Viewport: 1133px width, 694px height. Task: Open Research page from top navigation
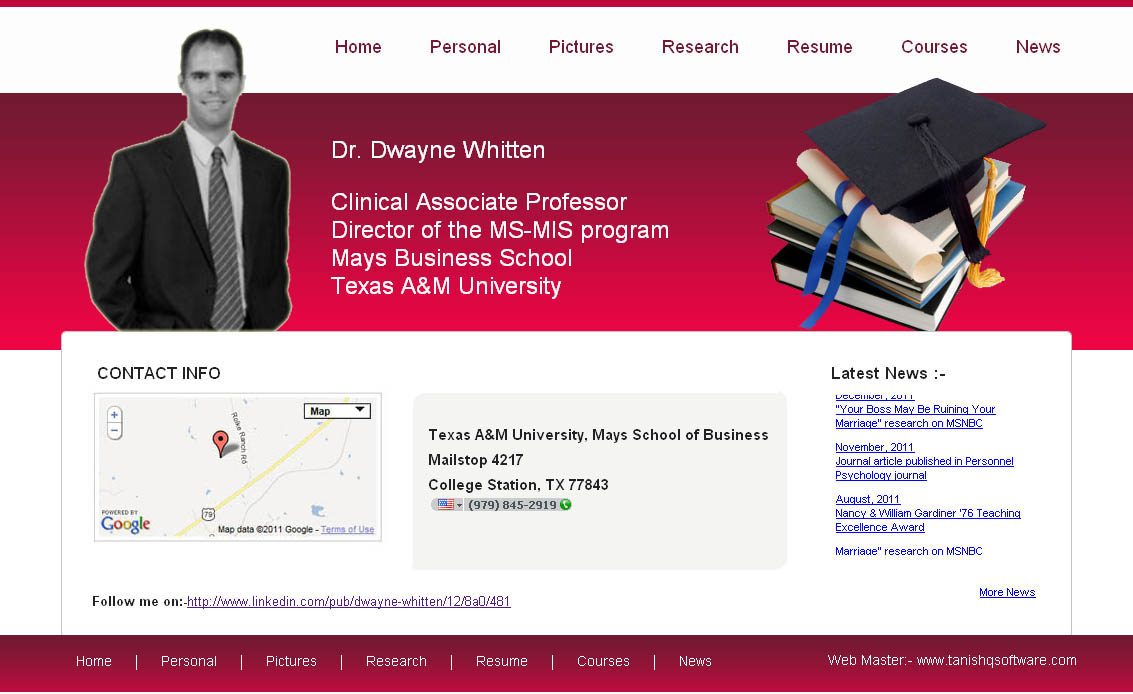click(x=700, y=47)
